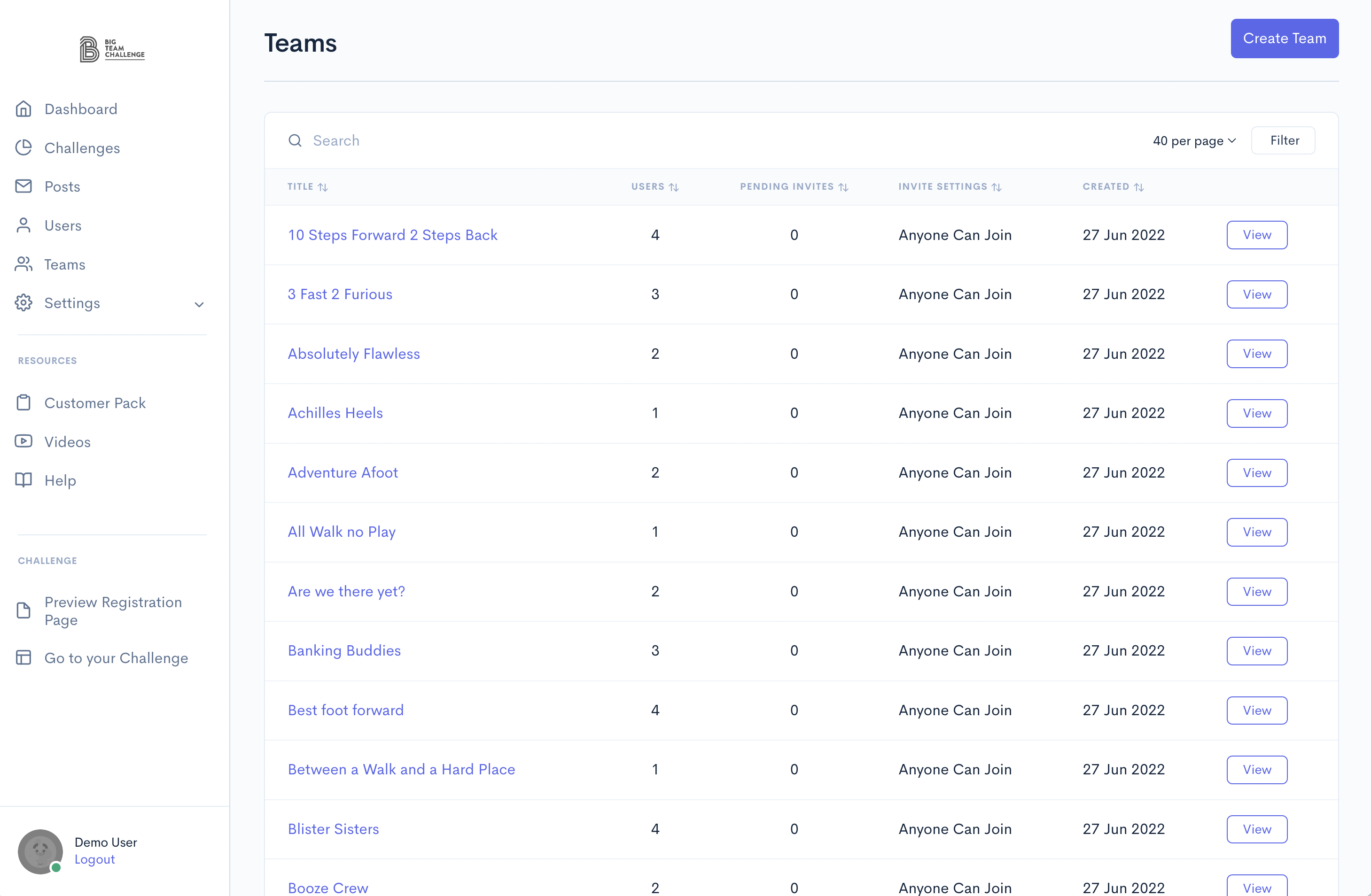Open the Achilles Heels team link
The width and height of the screenshot is (1371, 896).
(x=335, y=413)
